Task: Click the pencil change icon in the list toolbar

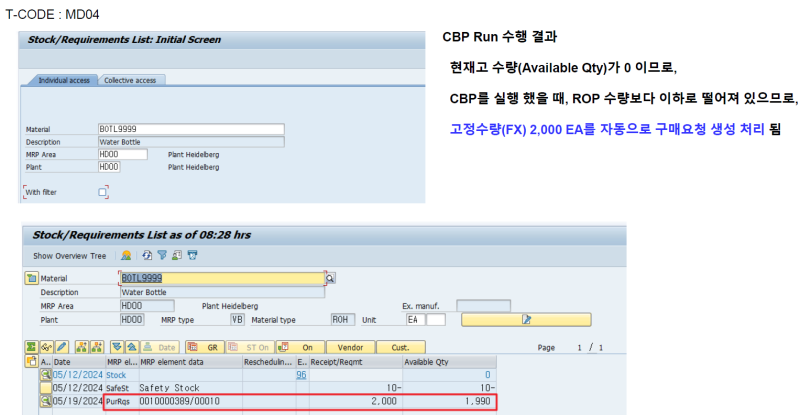Action: [x=62, y=347]
